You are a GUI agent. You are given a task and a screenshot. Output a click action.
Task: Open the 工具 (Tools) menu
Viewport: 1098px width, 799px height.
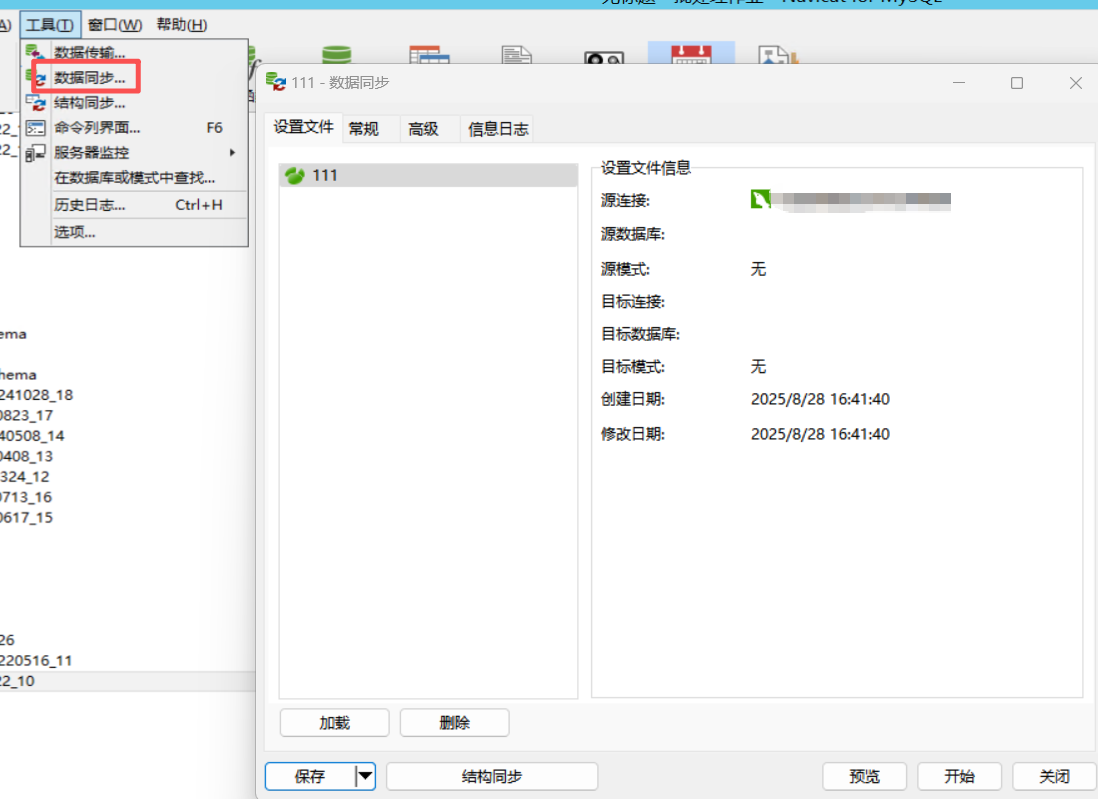coord(50,25)
